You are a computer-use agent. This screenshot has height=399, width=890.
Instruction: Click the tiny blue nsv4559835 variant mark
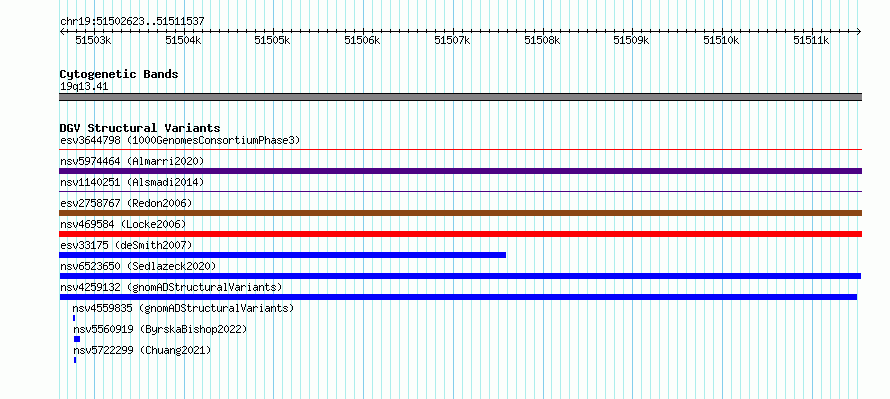click(74, 318)
